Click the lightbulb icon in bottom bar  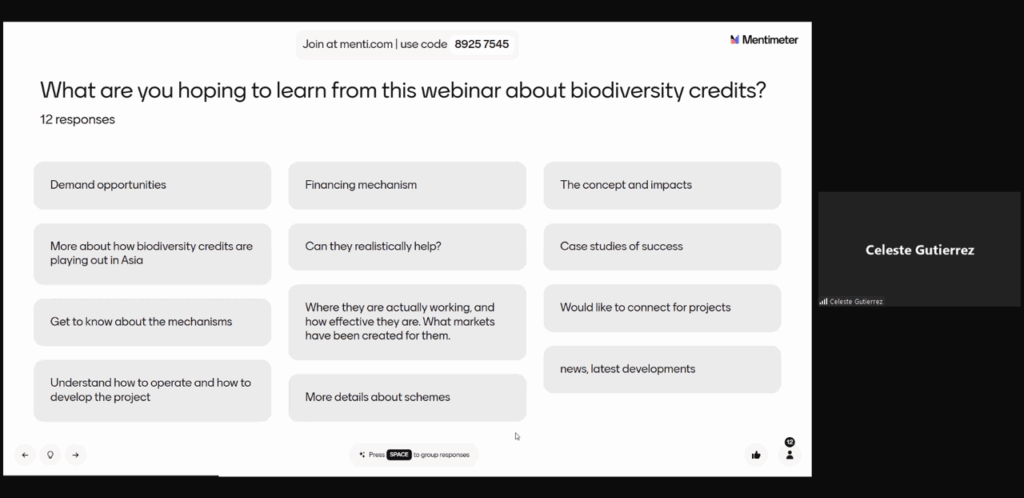pos(50,454)
